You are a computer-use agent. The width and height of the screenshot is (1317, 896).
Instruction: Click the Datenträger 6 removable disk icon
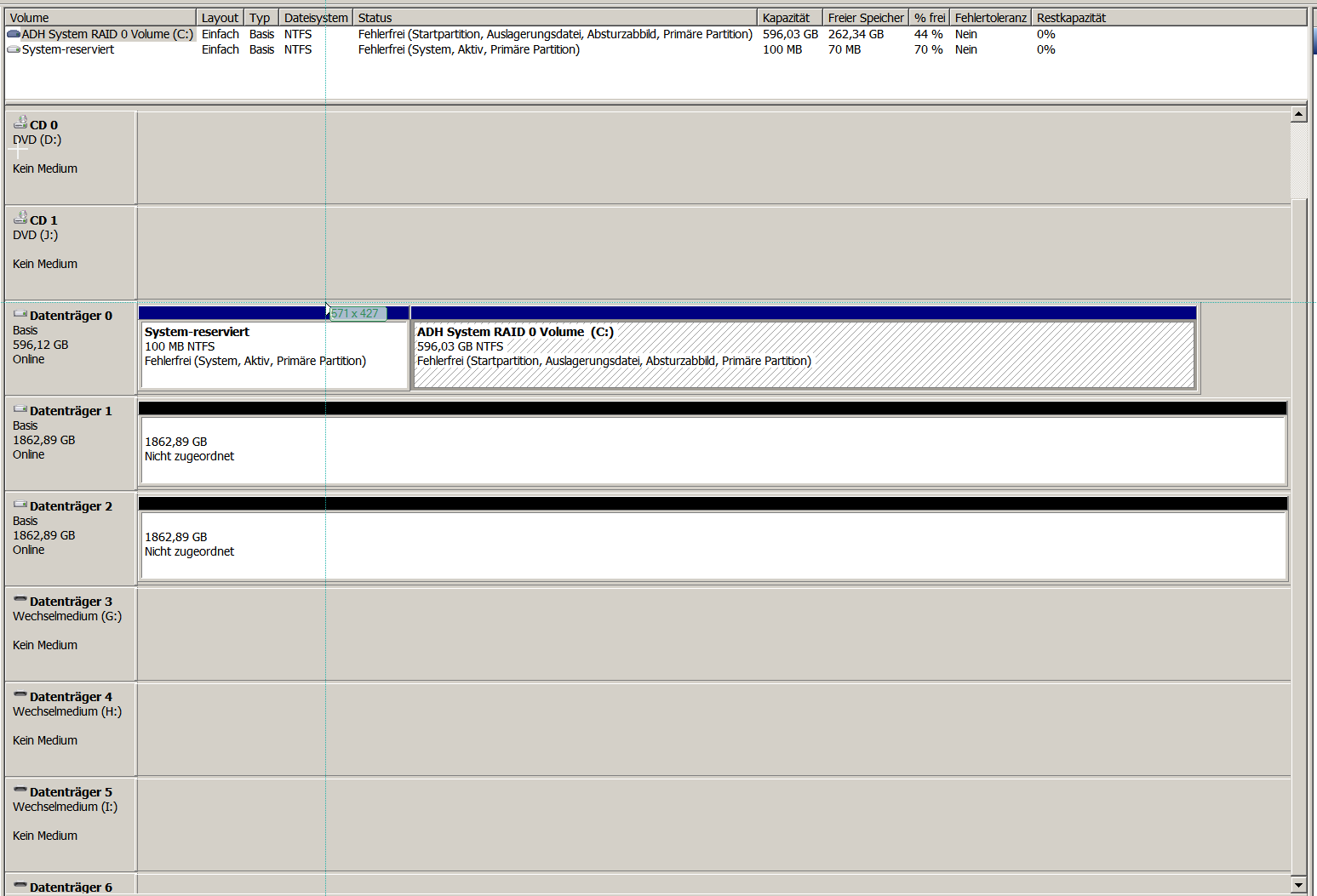click(20, 886)
